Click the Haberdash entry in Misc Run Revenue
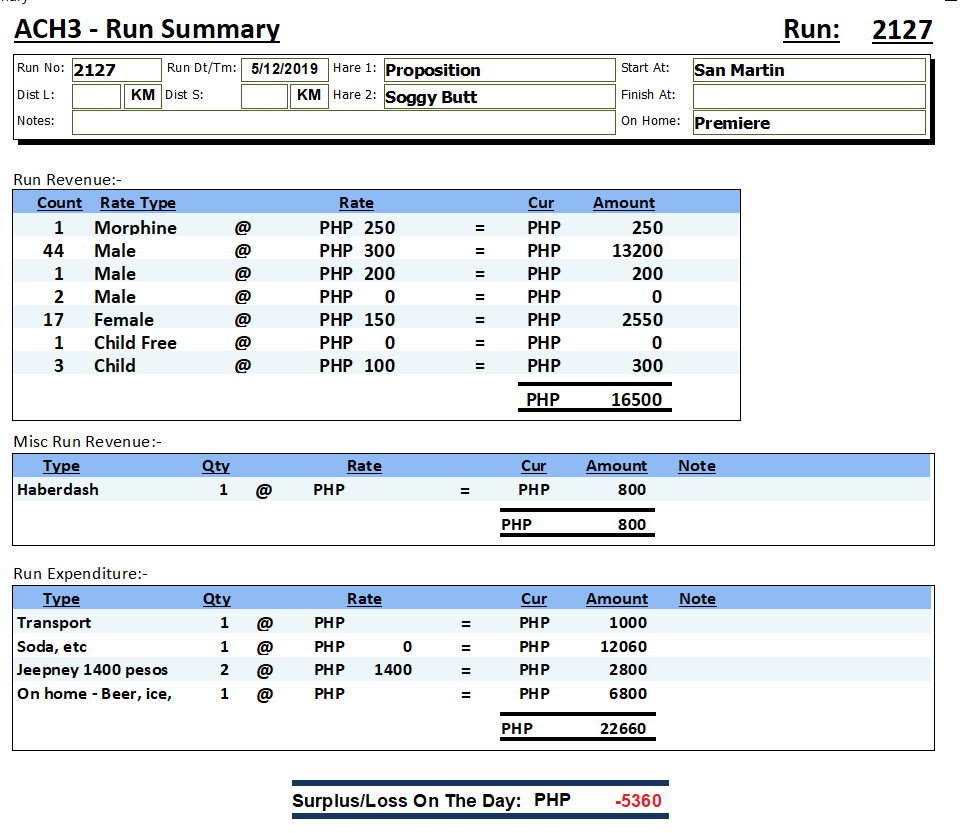 [58, 490]
